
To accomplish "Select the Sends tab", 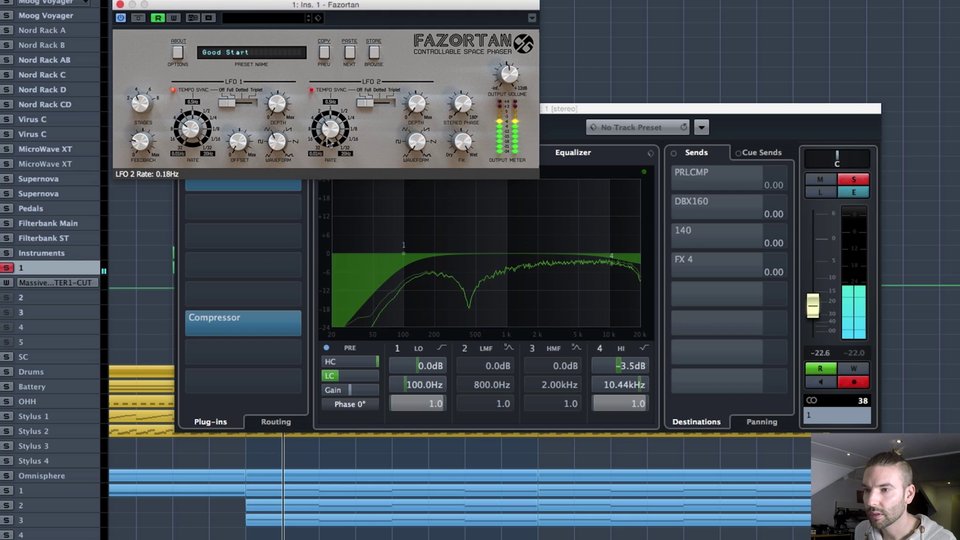I will tap(696, 152).
